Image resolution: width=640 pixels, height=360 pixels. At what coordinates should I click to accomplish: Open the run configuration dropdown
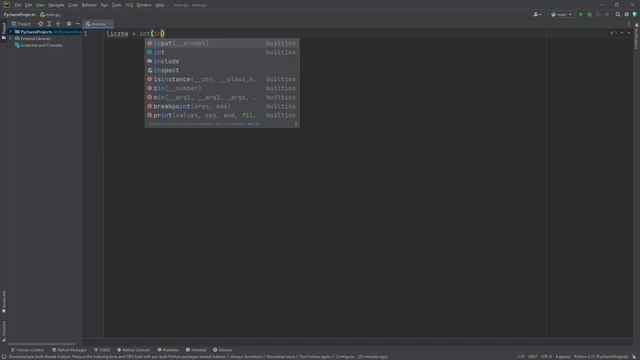[561, 14]
